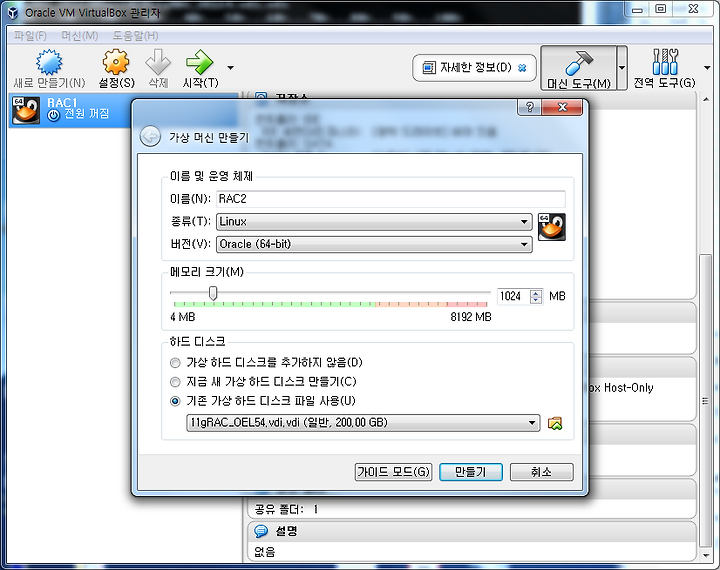Click the Guided Mode (가이드 모드) button
720x570 pixels.
pyautogui.click(x=394, y=472)
